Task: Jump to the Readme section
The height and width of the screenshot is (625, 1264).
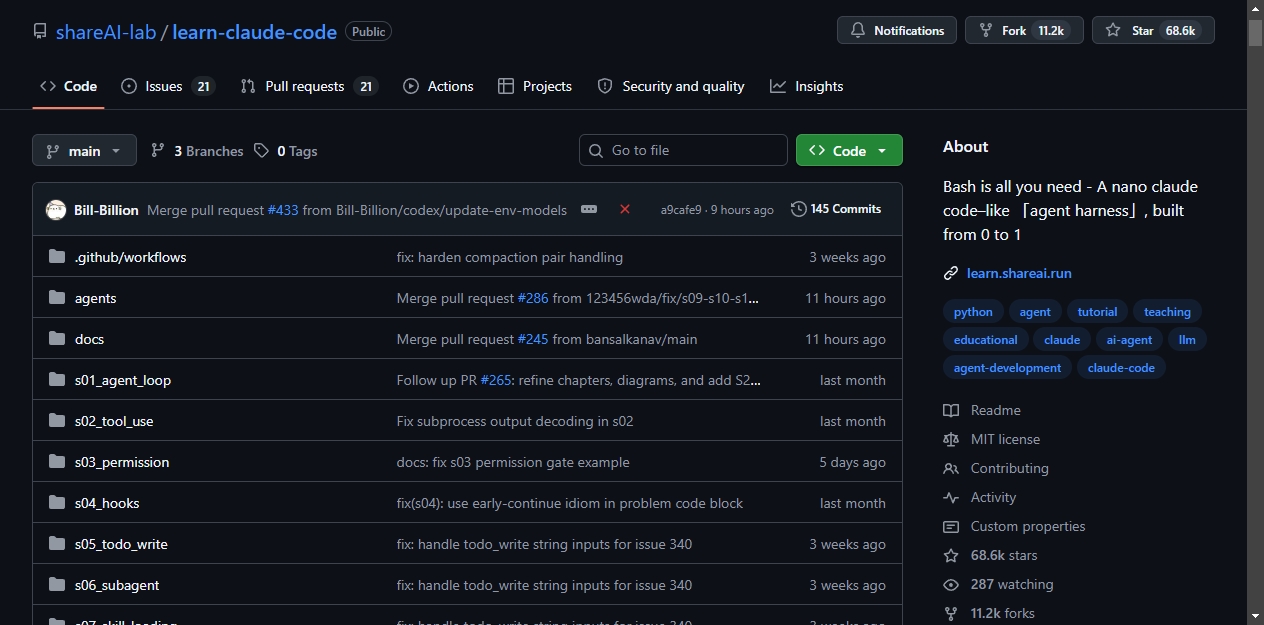Action: [x=982, y=410]
